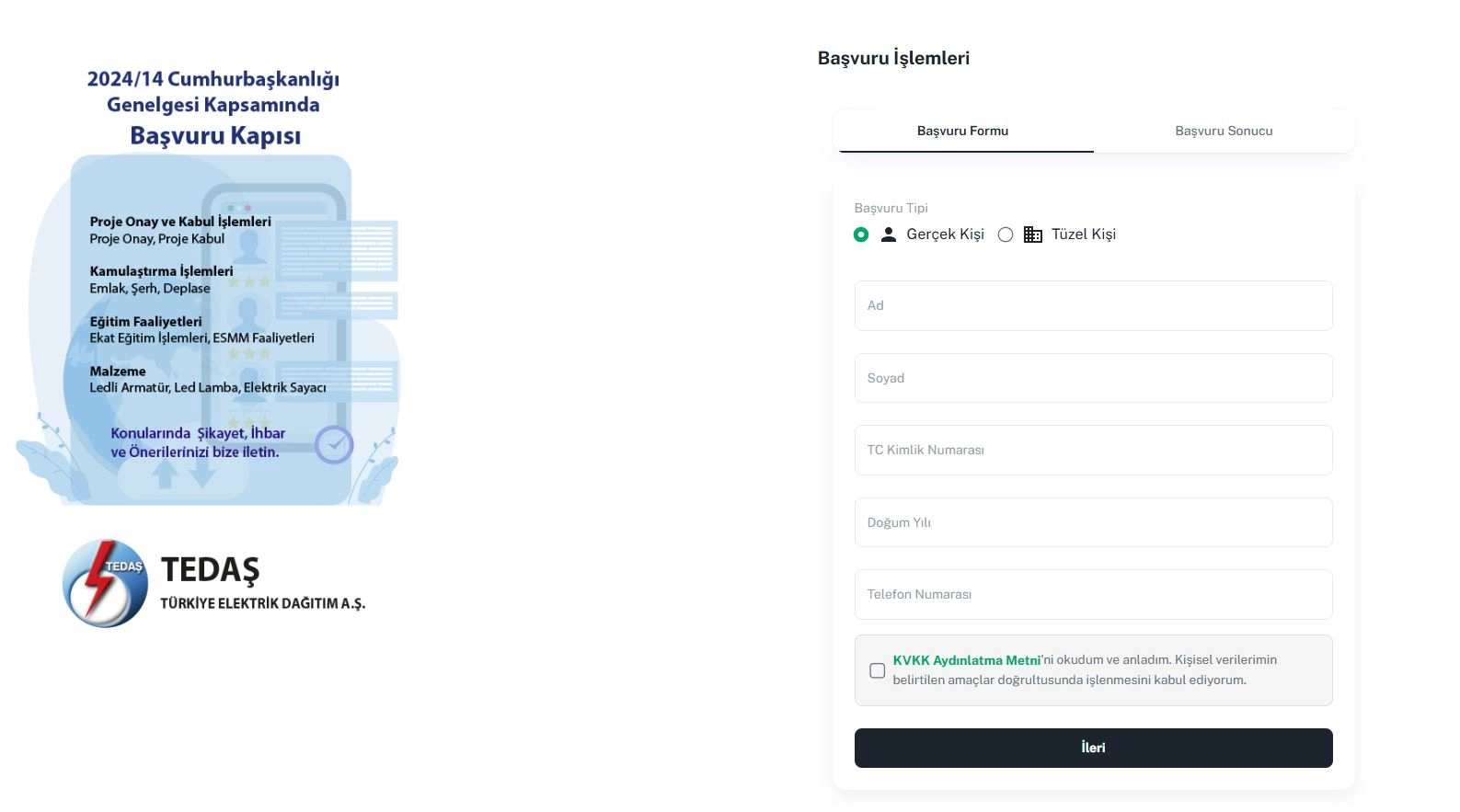This screenshot has height=812, width=1460.
Task: Click the building icon beside Tüzel Kişi
Action: 1032,234
